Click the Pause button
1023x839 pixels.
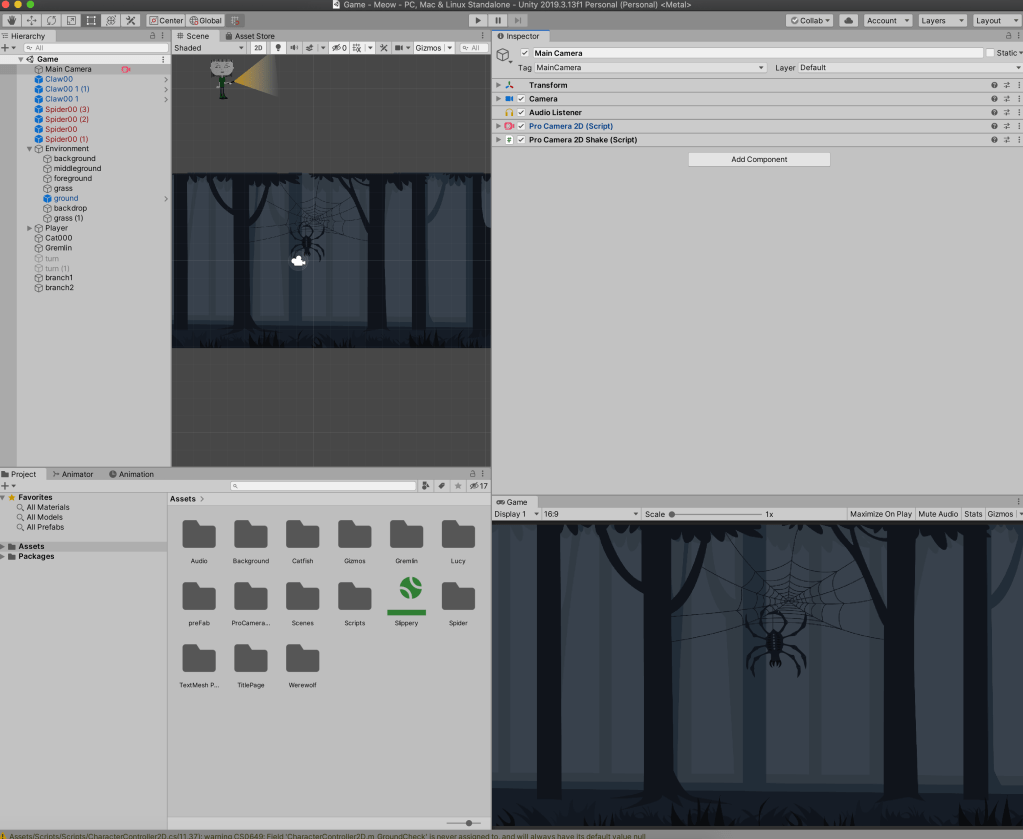tap(497, 20)
